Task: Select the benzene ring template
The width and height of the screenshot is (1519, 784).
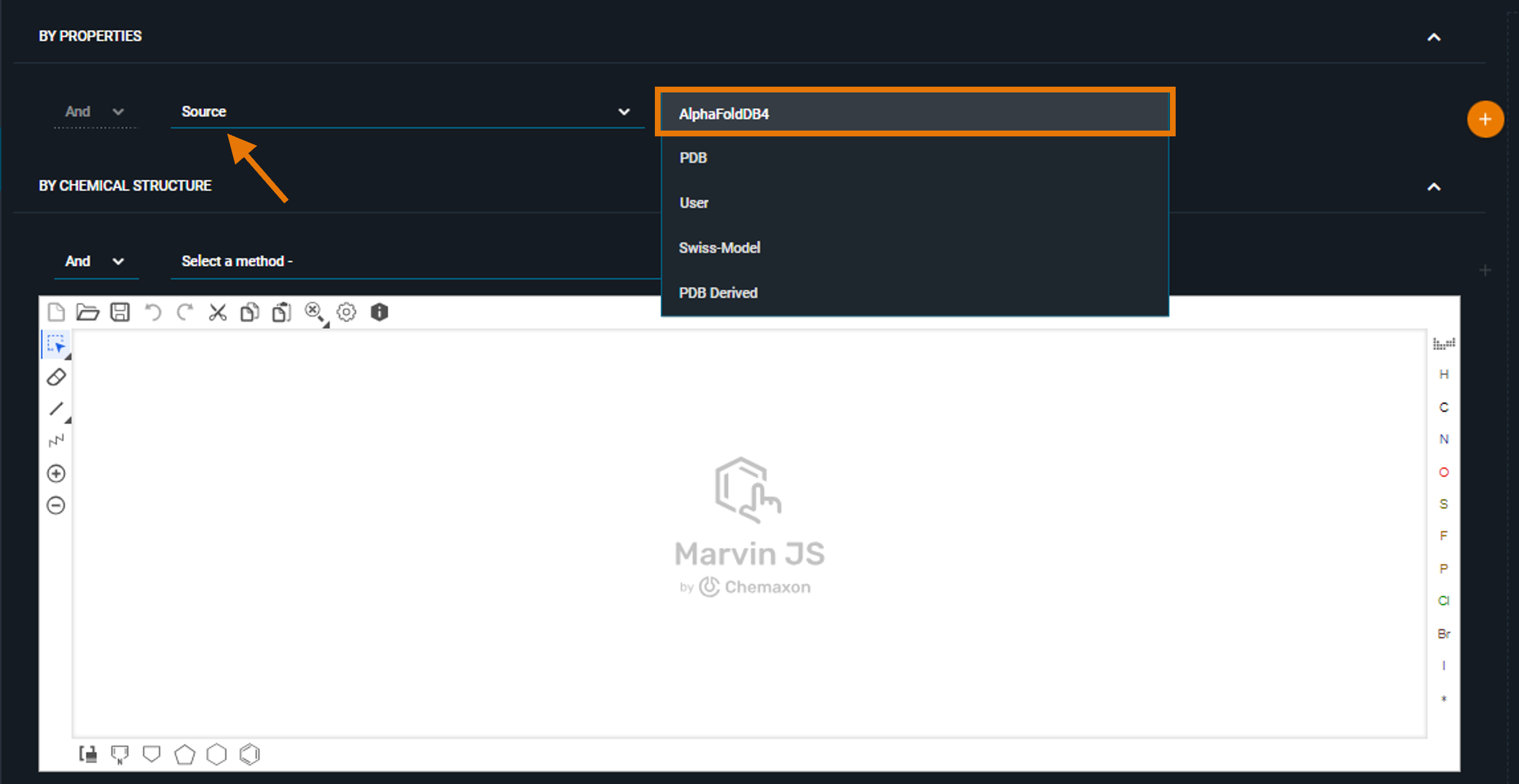Action: tap(250, 754)
